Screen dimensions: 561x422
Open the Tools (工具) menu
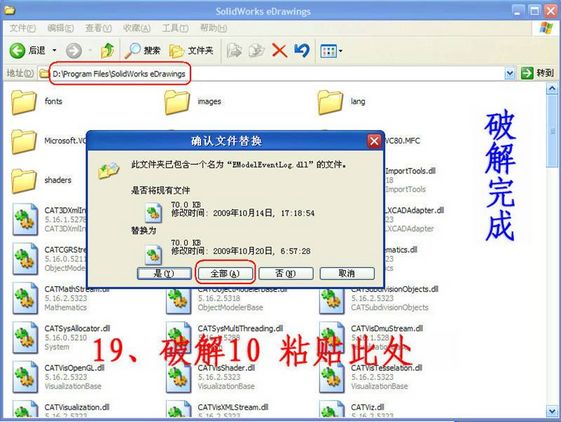point(175,28)
